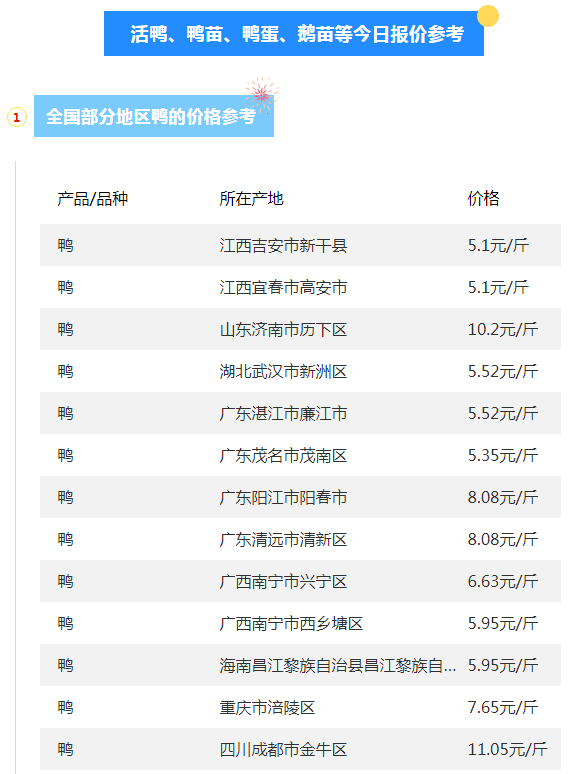Viewport: 582px width, 774px height.
Task: Click the 广西南宁市兴宁区 location cell
Action: click(283, 581)
